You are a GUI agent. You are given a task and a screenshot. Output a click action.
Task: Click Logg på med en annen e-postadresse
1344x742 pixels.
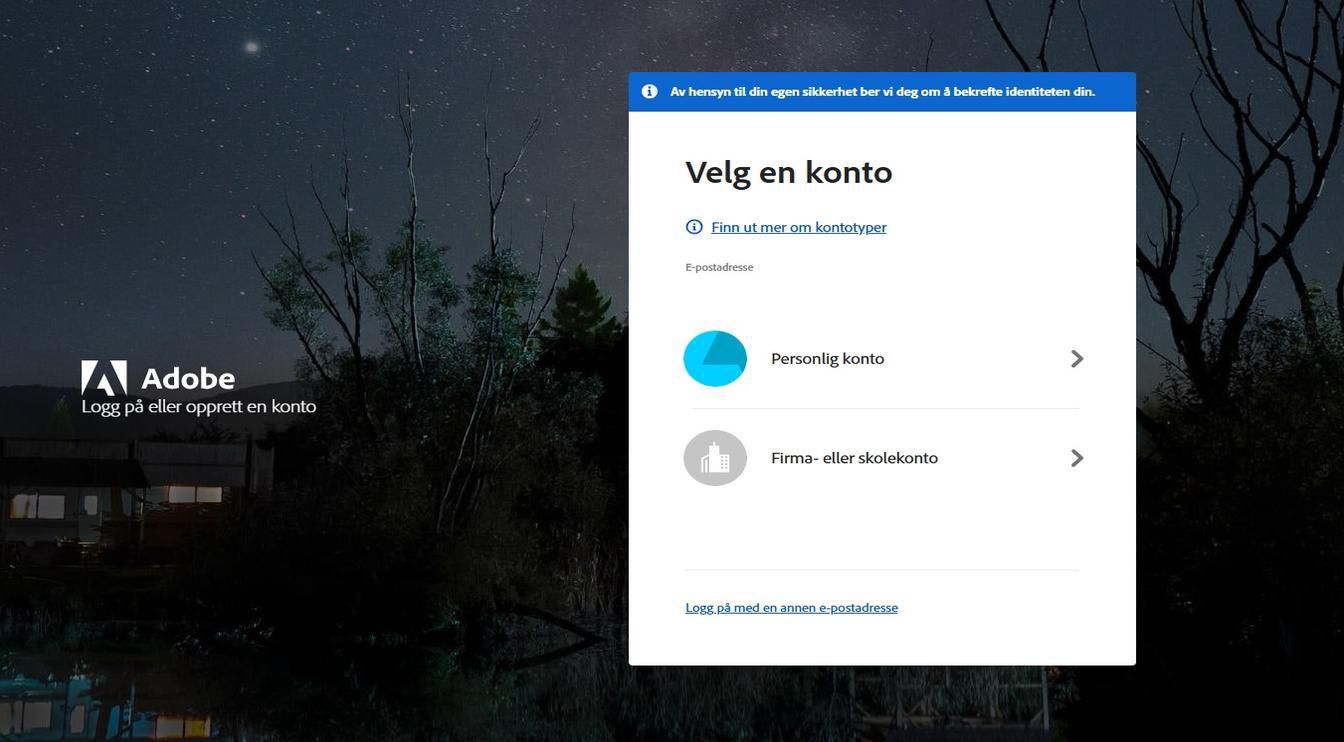[791, 607]
